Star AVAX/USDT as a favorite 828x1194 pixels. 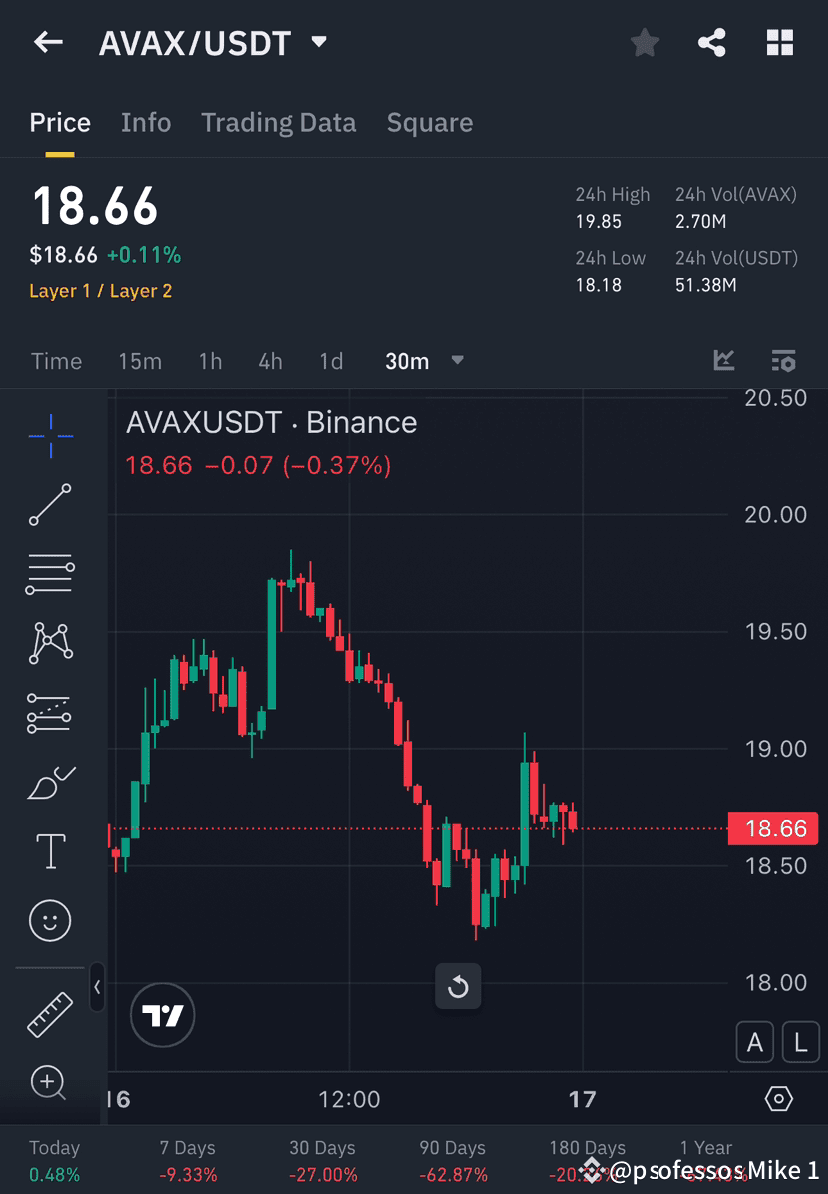point(644,42)
